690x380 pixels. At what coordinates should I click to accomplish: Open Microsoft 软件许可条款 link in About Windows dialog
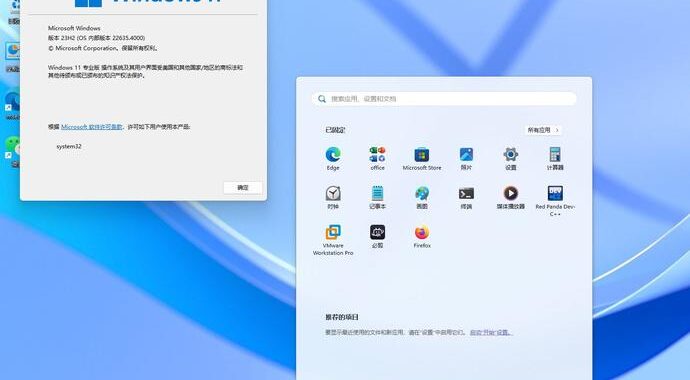92,127
